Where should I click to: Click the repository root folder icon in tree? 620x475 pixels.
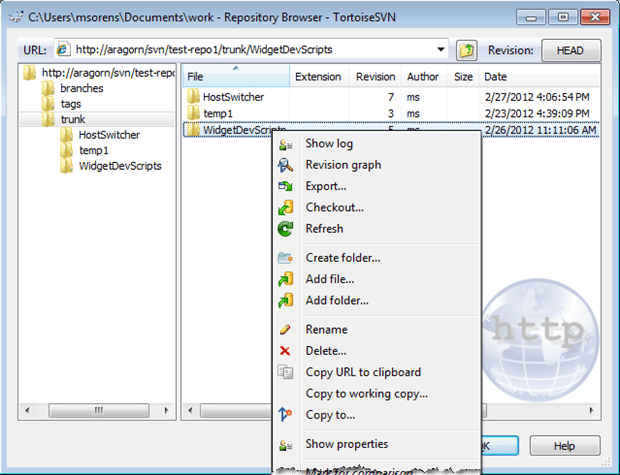coord(30,73)
